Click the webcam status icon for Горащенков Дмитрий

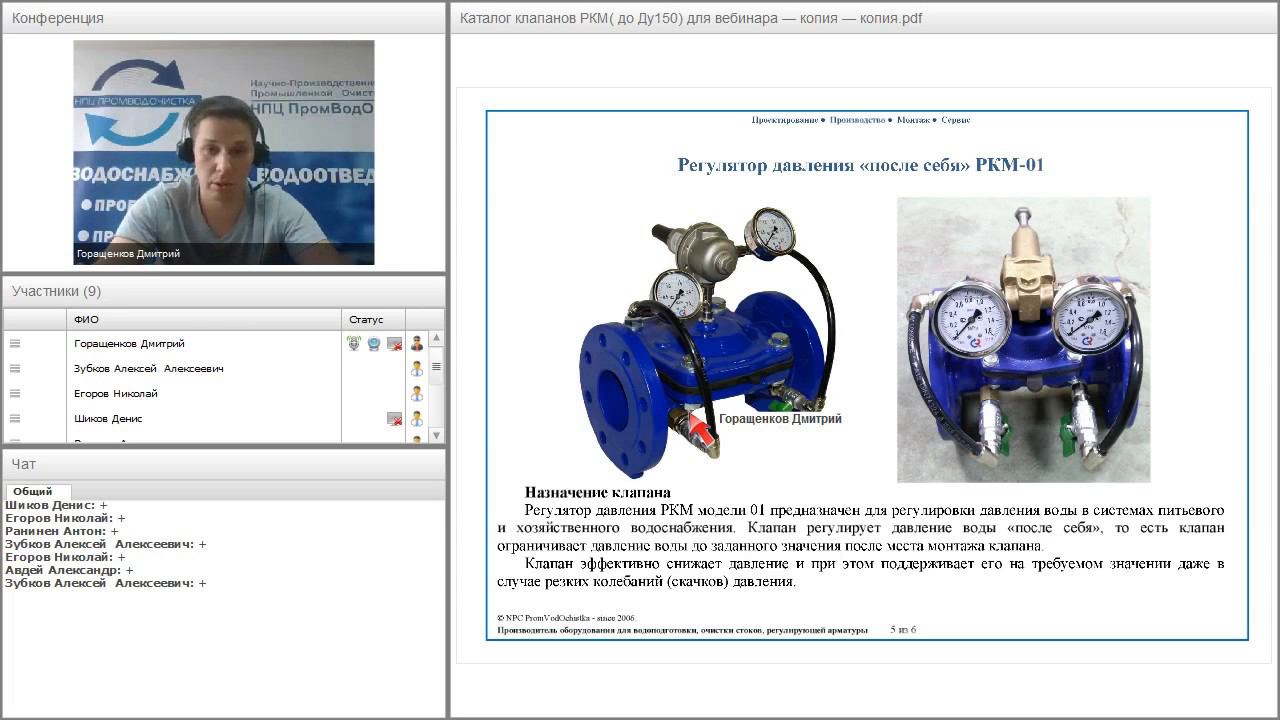pyautogui.click(x=374, y=343)
